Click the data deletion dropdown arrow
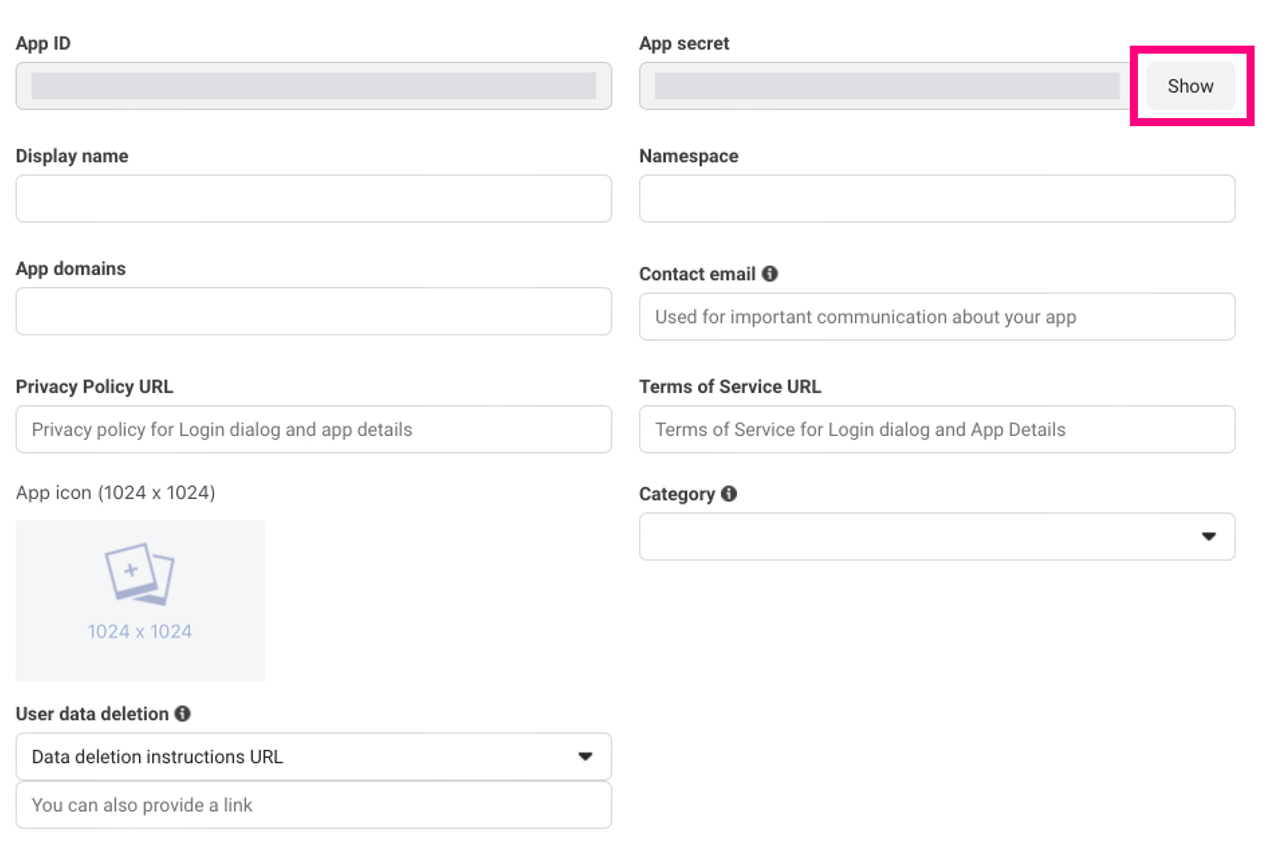 586,757
